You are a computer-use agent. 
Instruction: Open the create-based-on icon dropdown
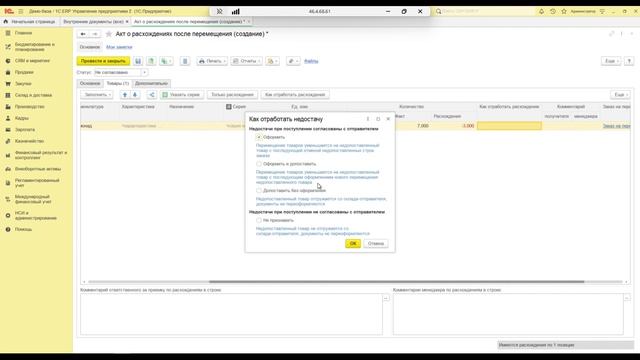[166, 61]
